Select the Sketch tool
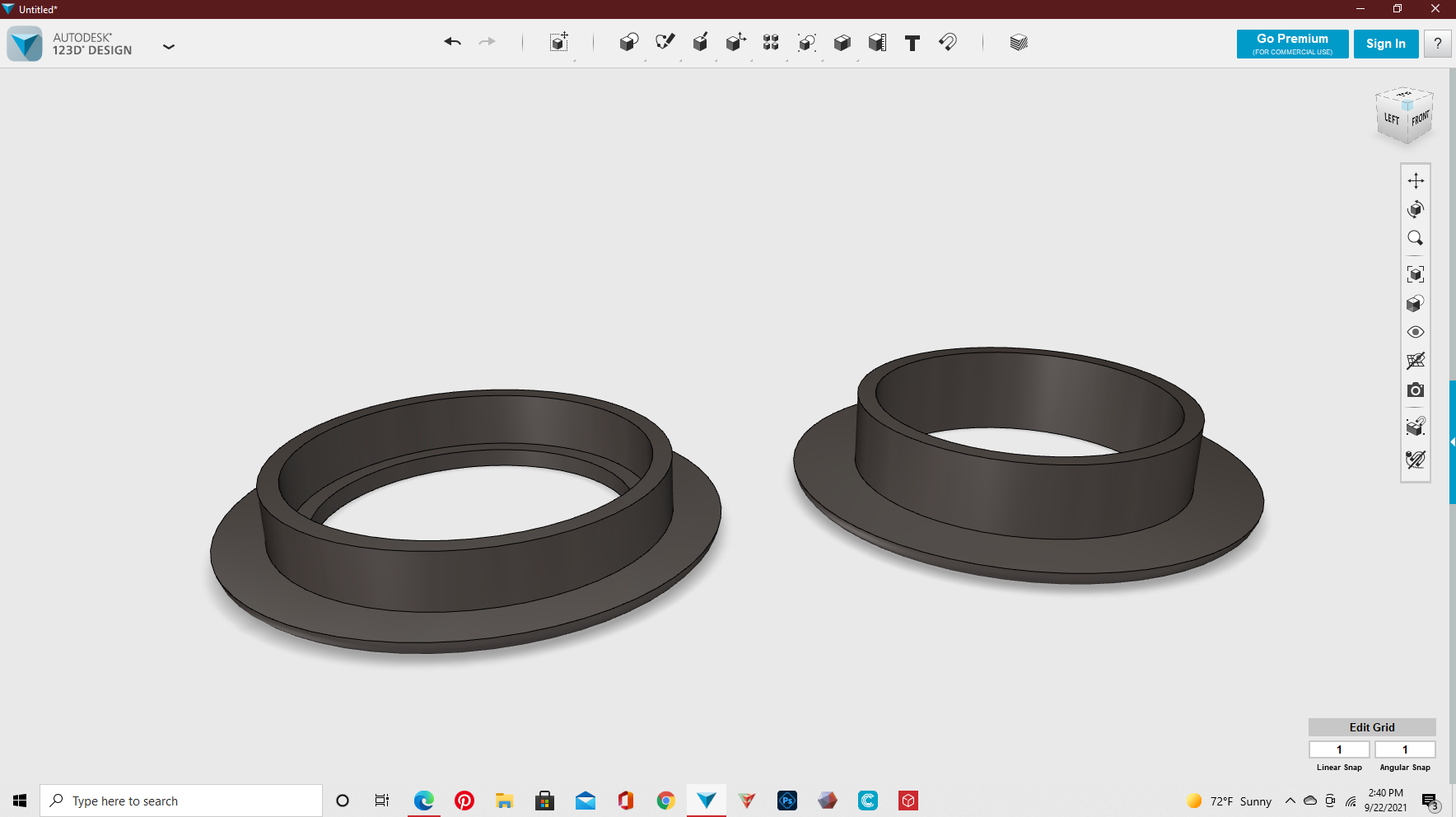Screen dimensions: 1456x817 pyautogui.click(x=665, y=43)
